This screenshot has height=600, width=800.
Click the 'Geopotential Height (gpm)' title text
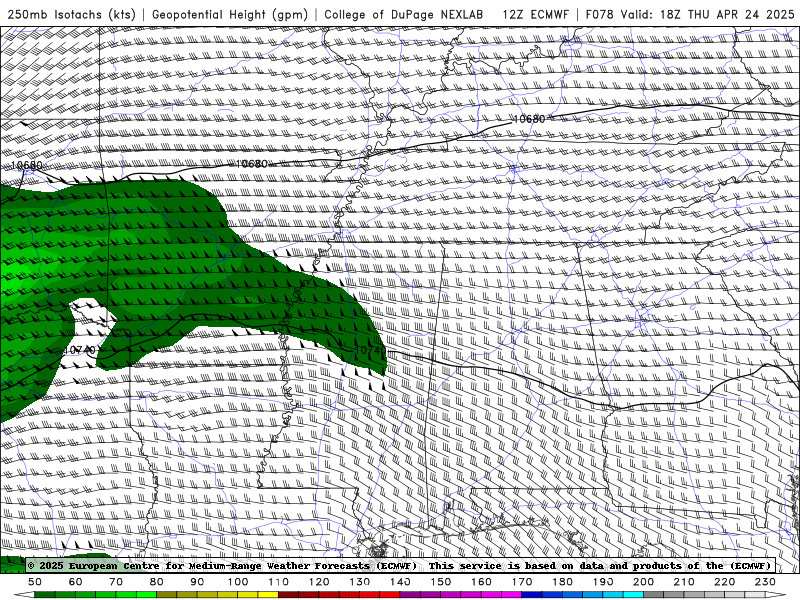coord(230,14)
